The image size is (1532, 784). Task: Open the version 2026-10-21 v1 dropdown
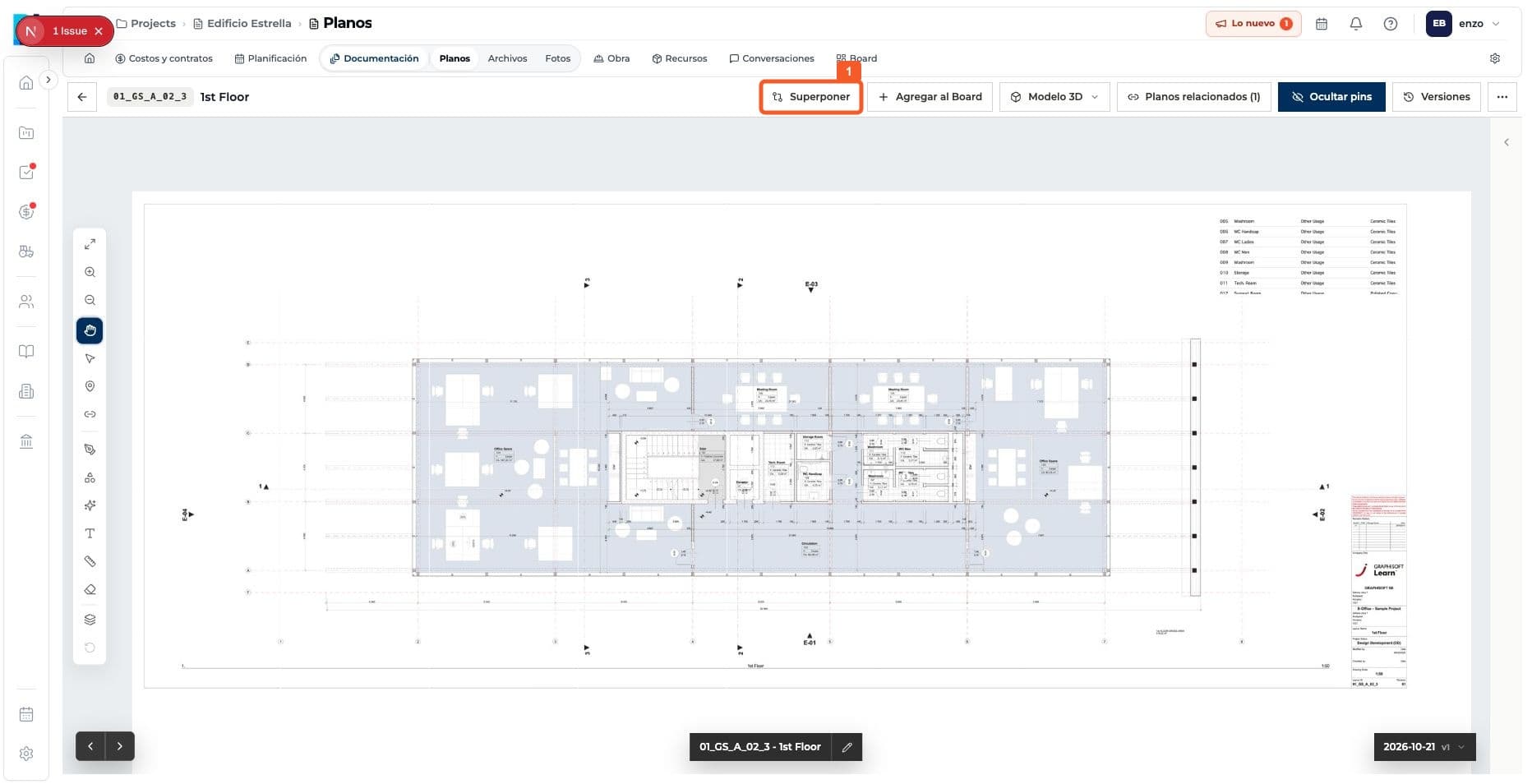click(1424, 747)
